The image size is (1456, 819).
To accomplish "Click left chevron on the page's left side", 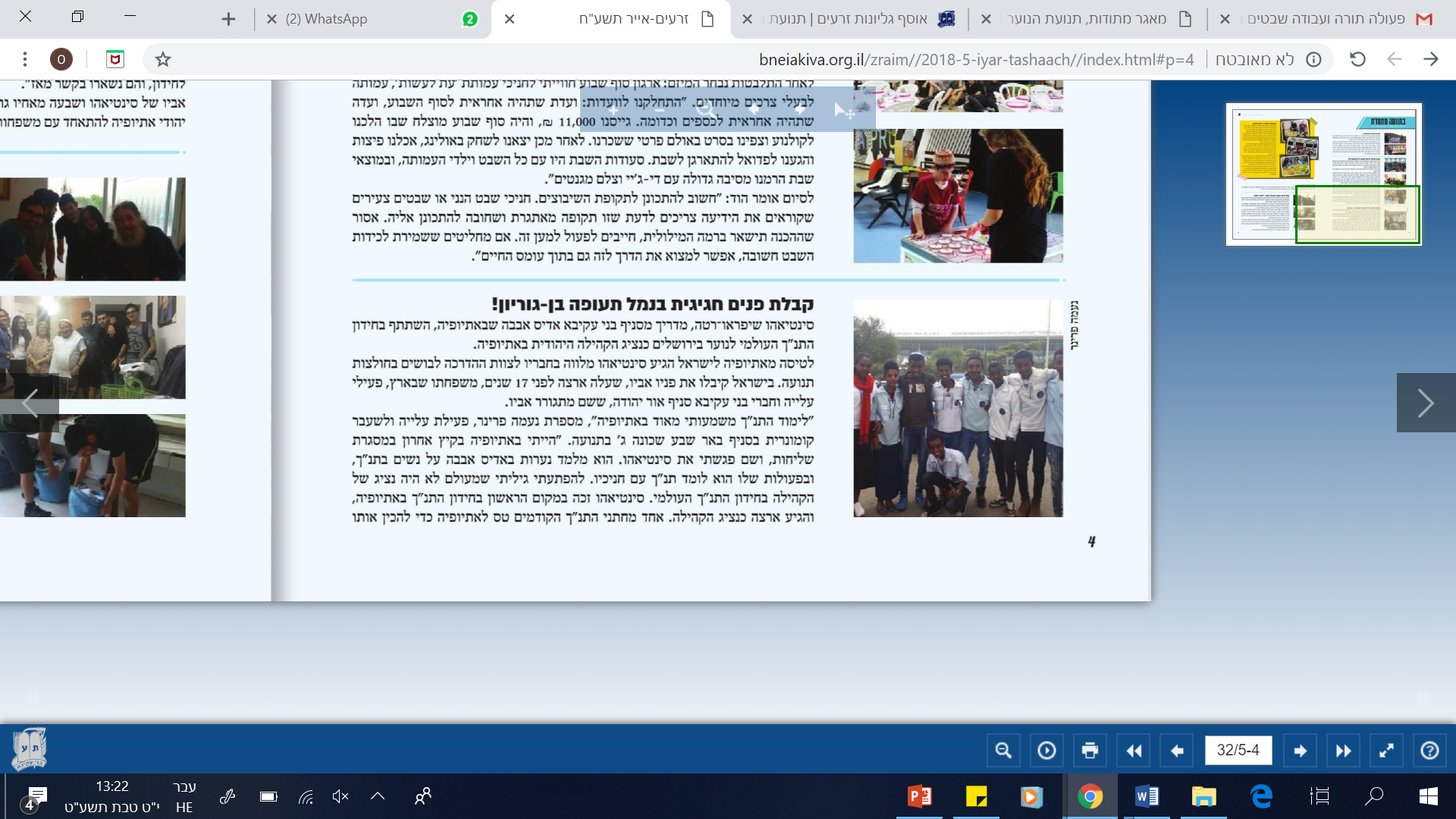I will coord(30,403).
